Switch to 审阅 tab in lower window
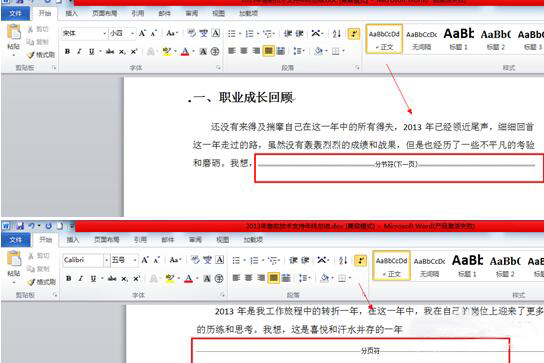544x363 pixels. pyautogui.click(x=195, y=239)
